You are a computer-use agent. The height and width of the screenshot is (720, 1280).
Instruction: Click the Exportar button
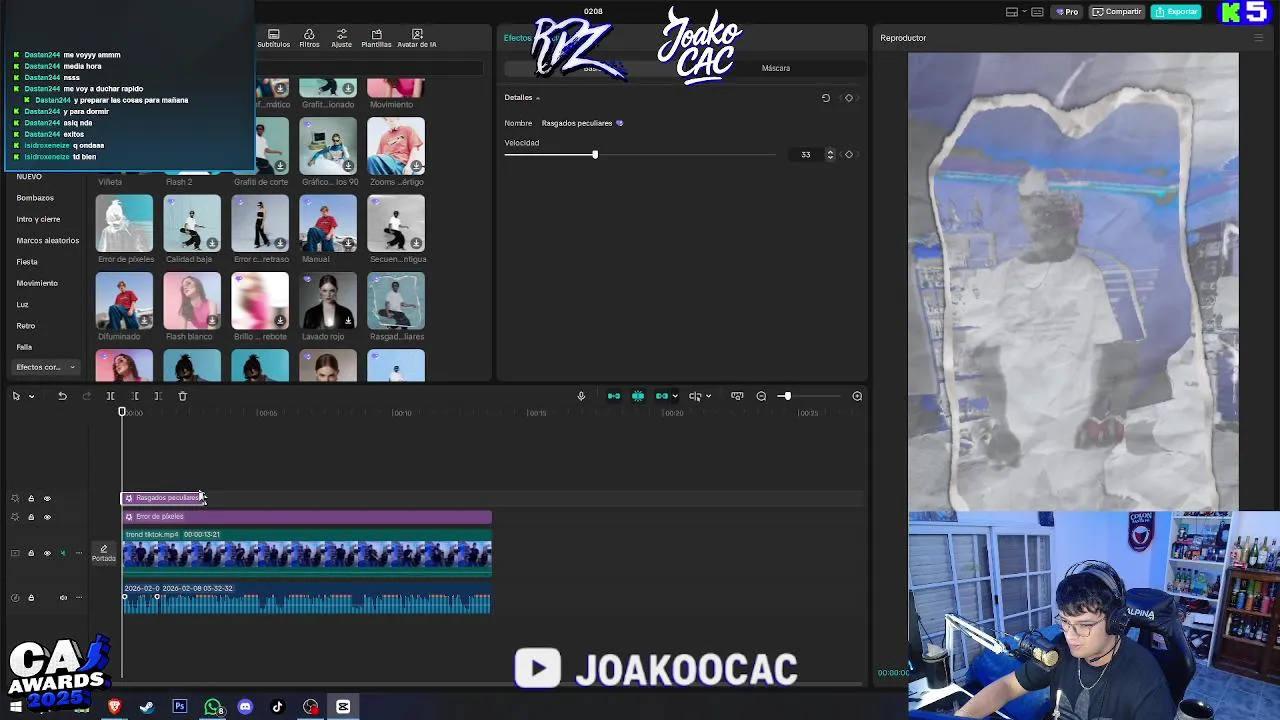pyautogui.click(x=1176, y=12)
